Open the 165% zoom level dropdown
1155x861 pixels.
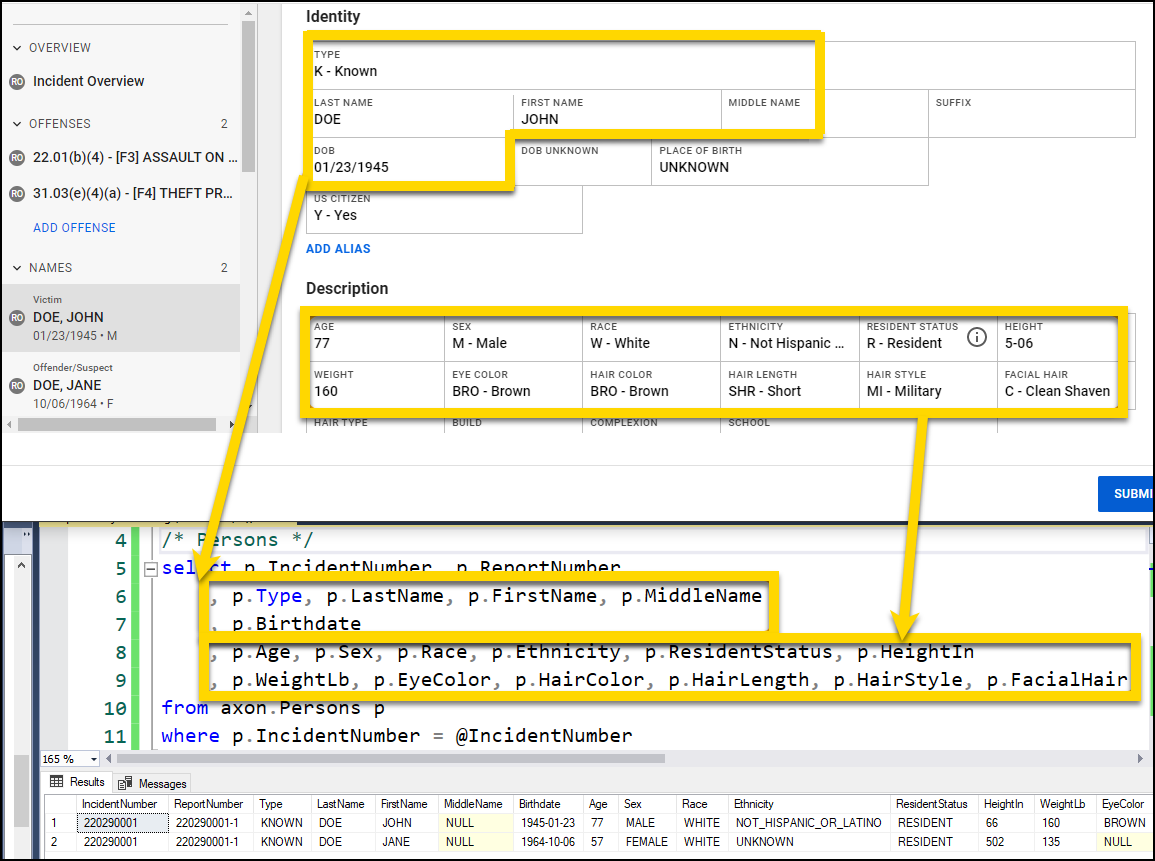pyautogui.click(x=95, y=759)
